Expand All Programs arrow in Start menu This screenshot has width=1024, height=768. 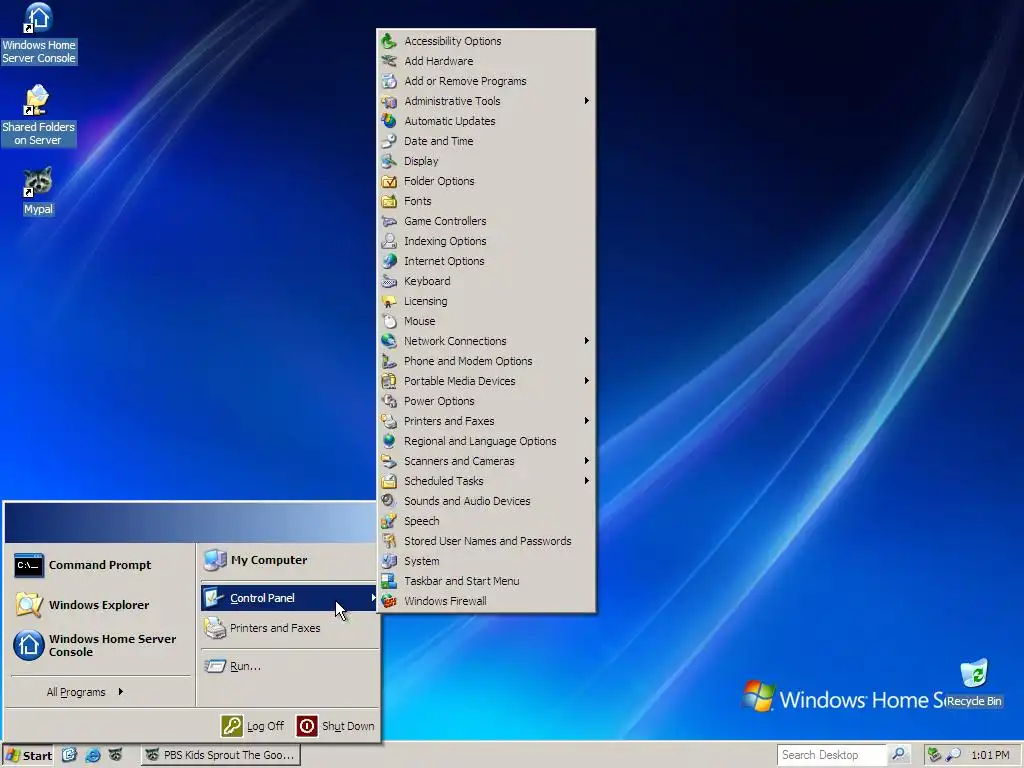point(121,692)
